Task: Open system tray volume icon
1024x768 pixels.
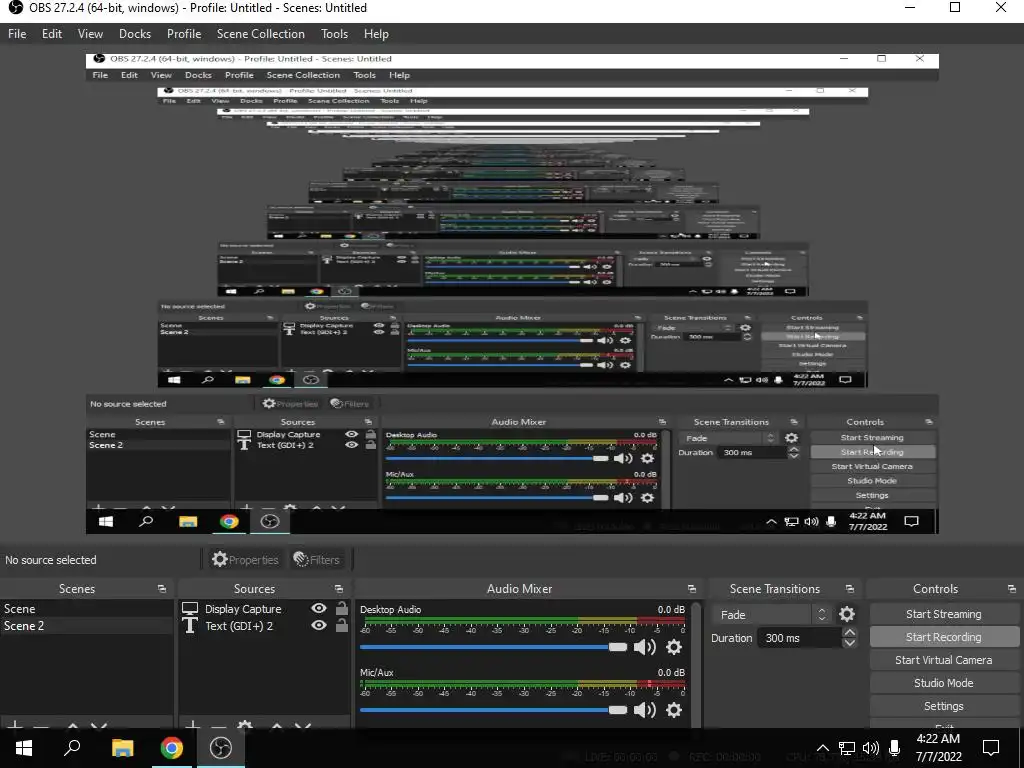Action: tap(871, 748)
